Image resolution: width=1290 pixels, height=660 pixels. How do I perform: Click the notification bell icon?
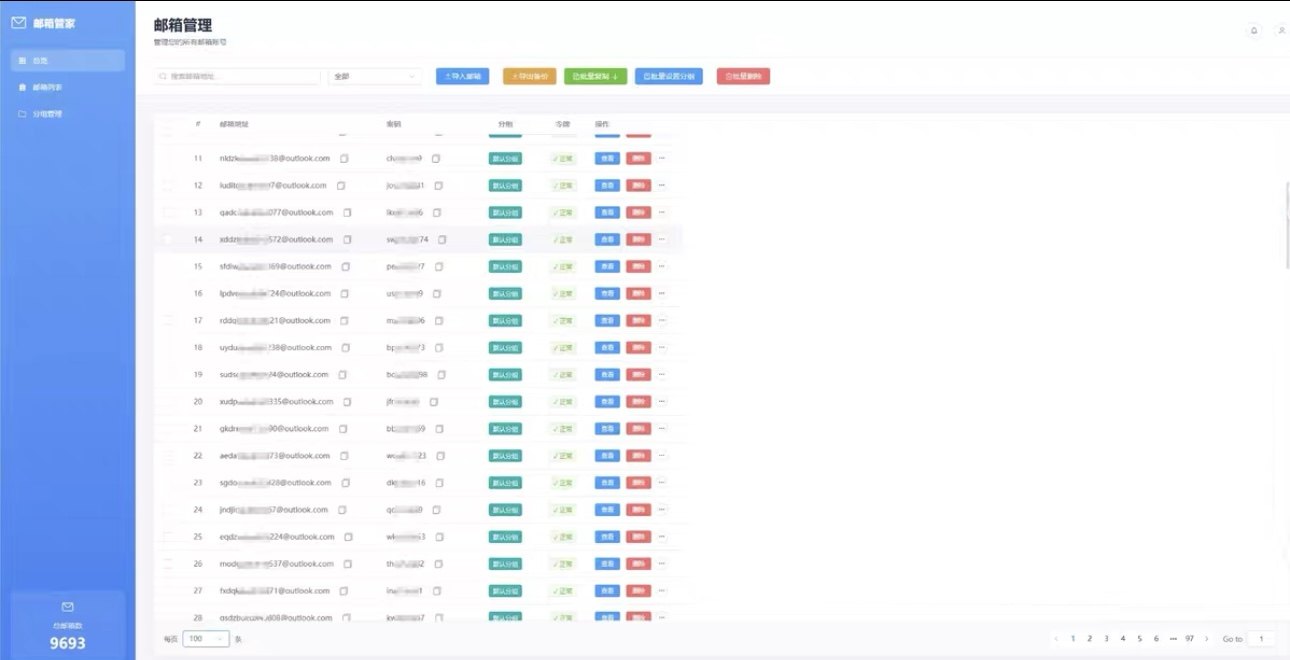coord(1253,31)
